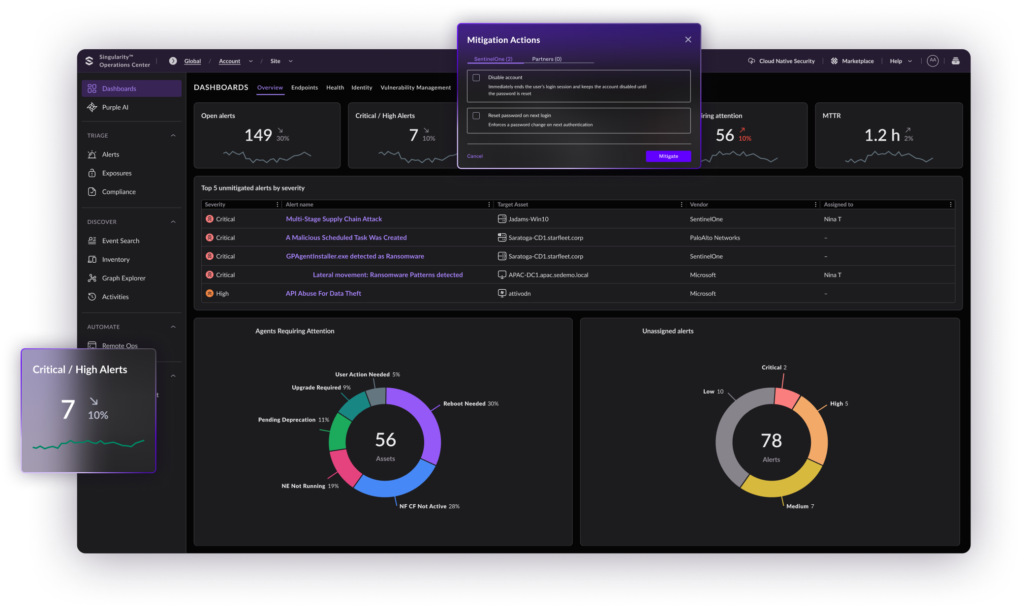Open GPAgentInstaller.exe detected as Ransomware alert
Screen dimensions: 1024x611
(355, 257)
